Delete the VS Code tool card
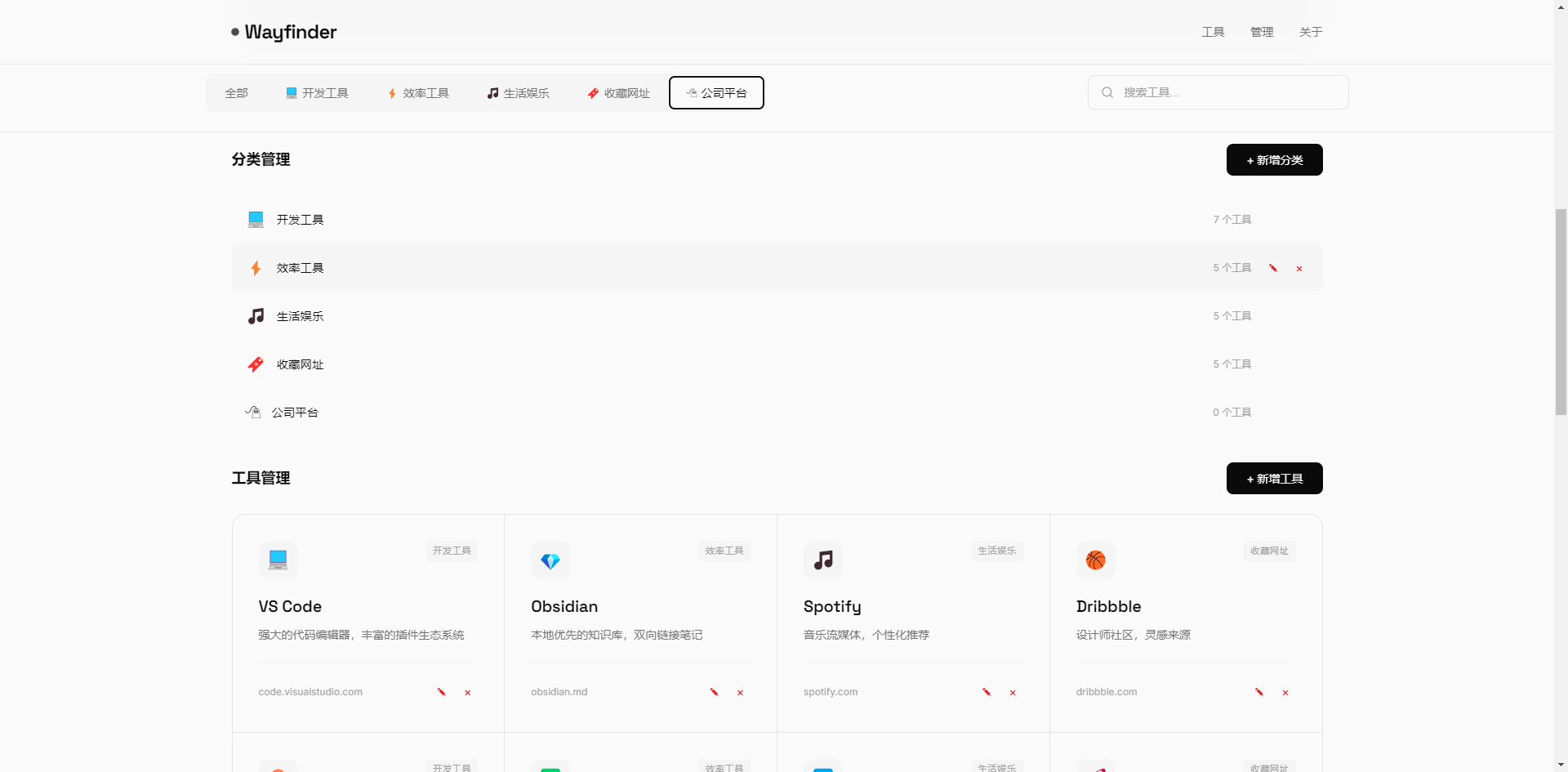This screenshot has width=1568, height=772. (x=468, y=693)
